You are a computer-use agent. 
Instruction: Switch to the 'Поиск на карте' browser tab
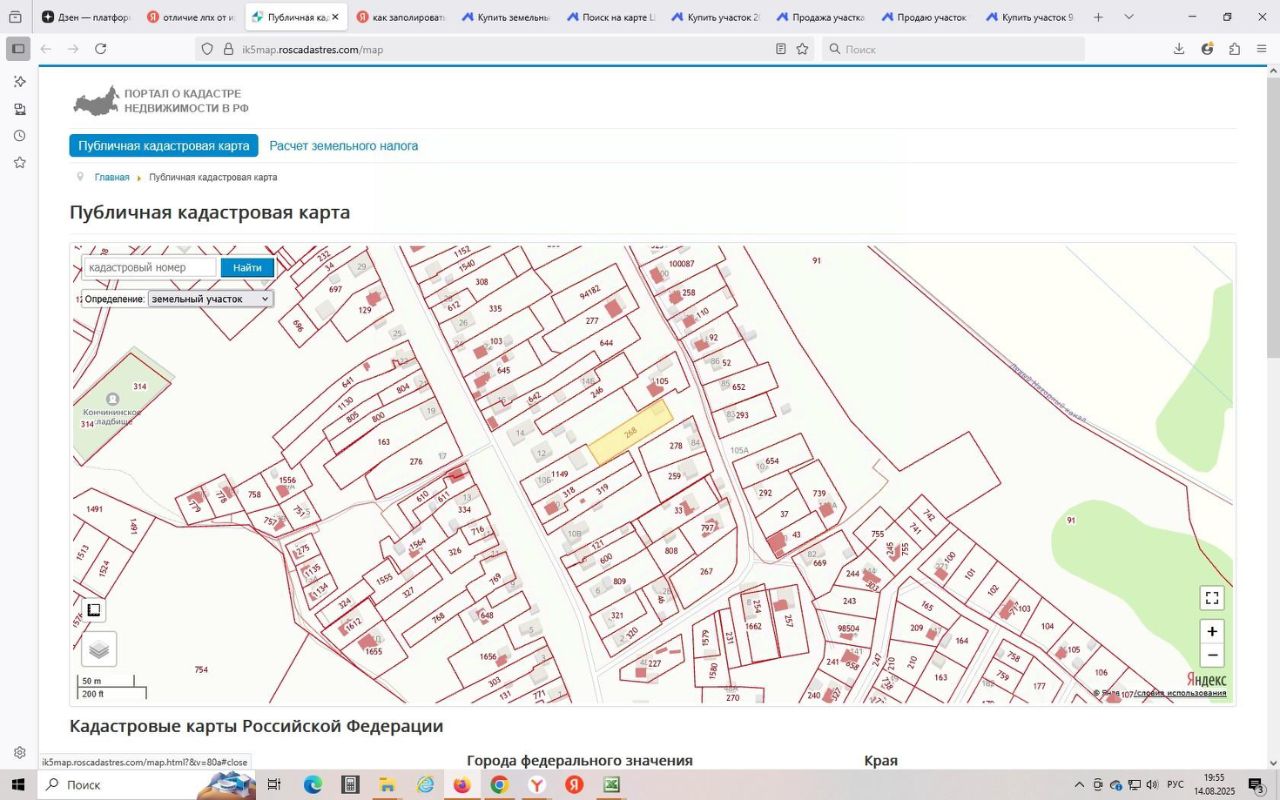pos(610,17)
